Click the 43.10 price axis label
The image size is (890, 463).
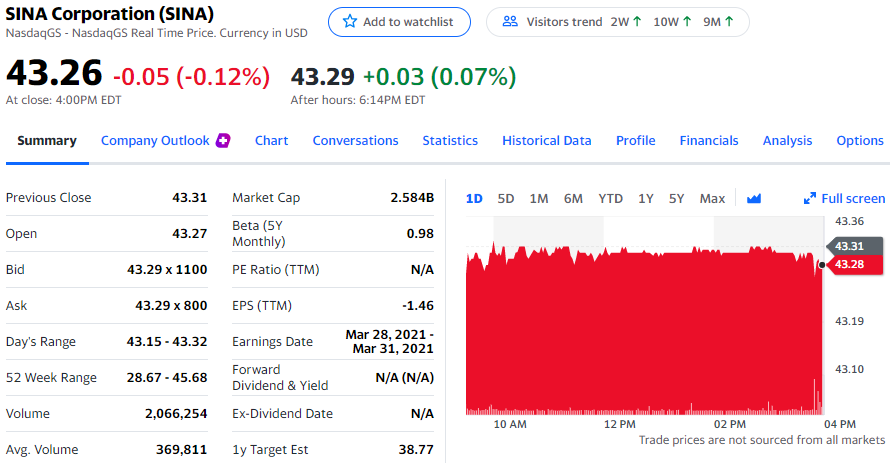click(x=849, y=369)
